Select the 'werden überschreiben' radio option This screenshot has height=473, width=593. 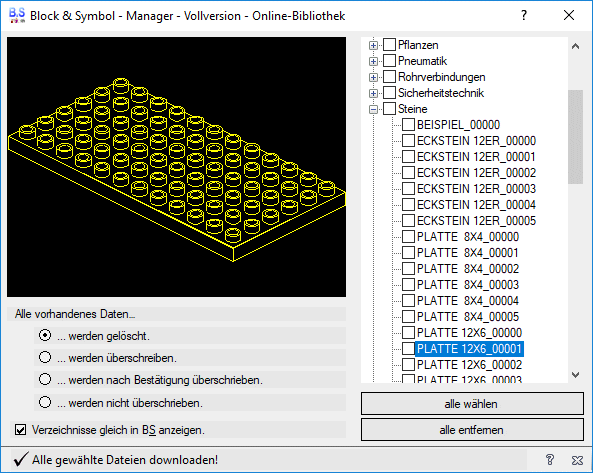pos(45,357)
